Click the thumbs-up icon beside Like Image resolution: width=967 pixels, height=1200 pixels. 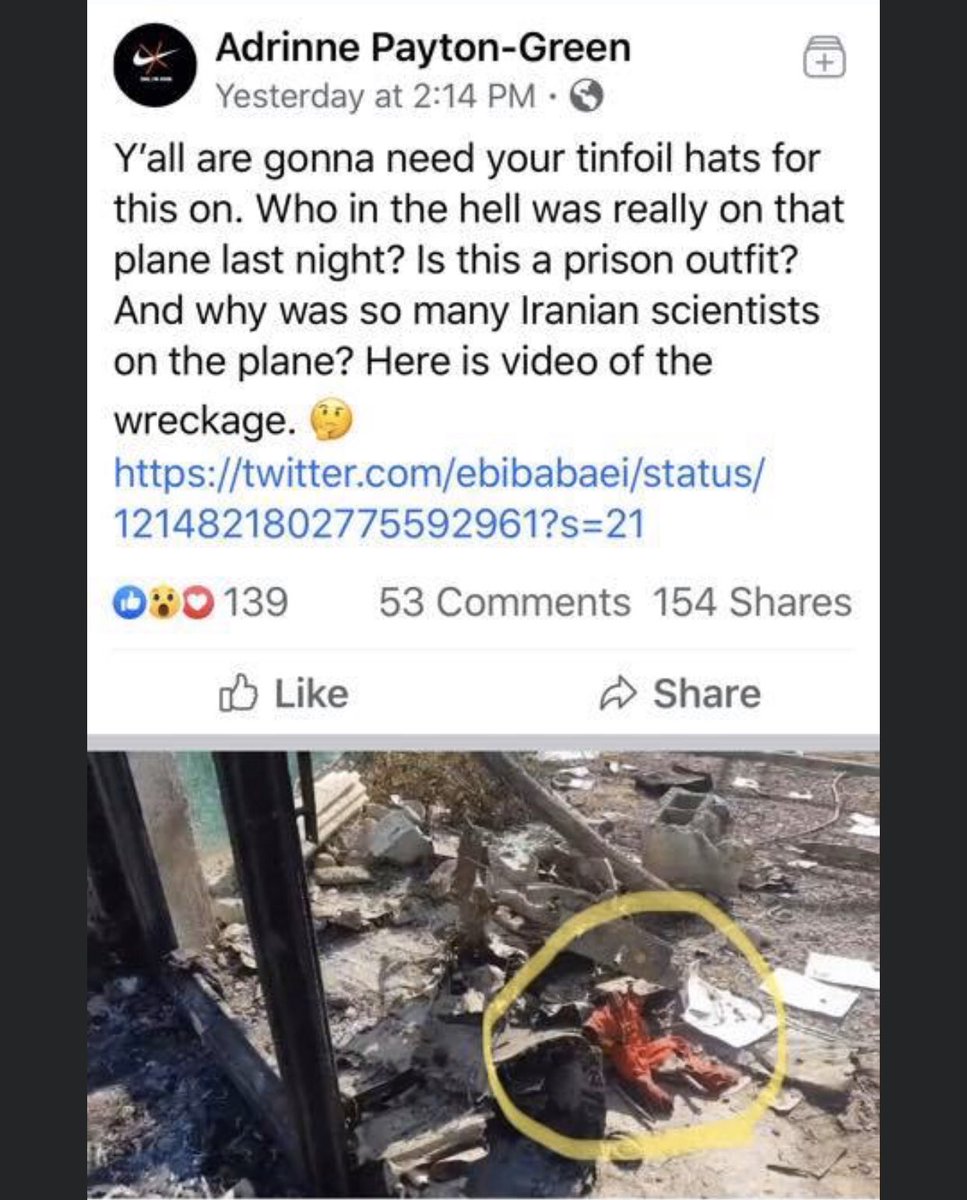(237, 693)
